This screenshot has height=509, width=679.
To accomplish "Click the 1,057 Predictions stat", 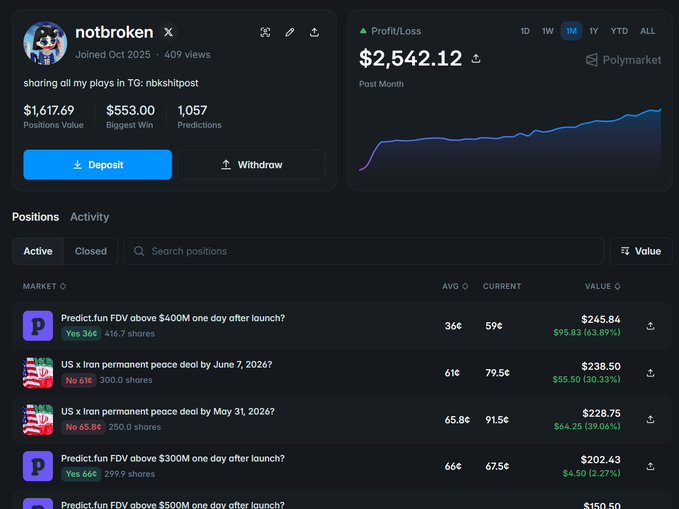I will tap(199, 117).
